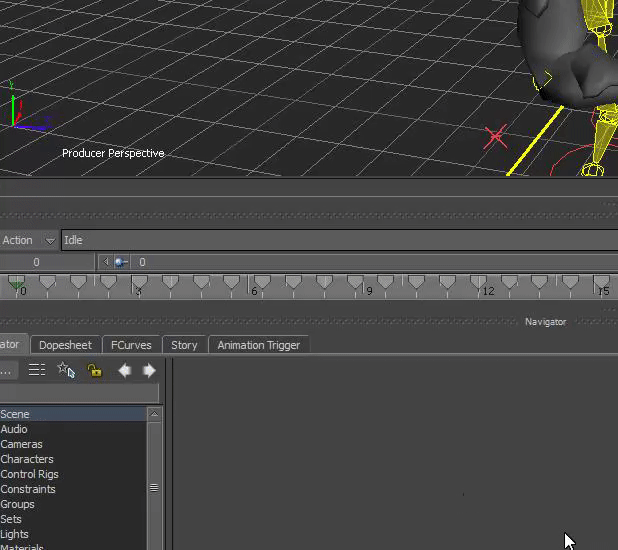Image resolution: width=618 pixels, height=550 pixels.
Task: Click the star selection filter icon
Action: (66, 370)
